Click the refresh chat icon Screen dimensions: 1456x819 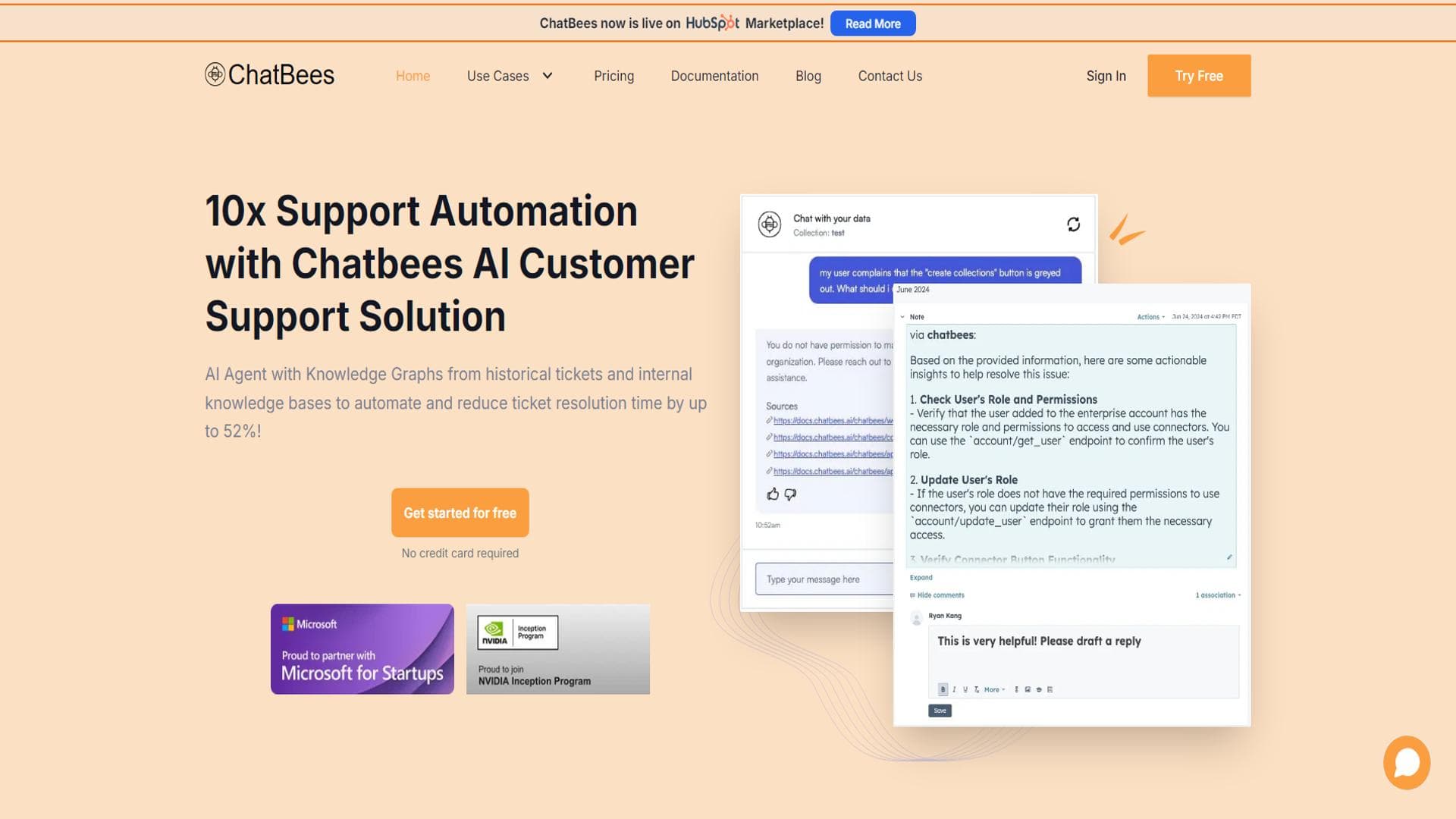click(x=1073, y=224)
